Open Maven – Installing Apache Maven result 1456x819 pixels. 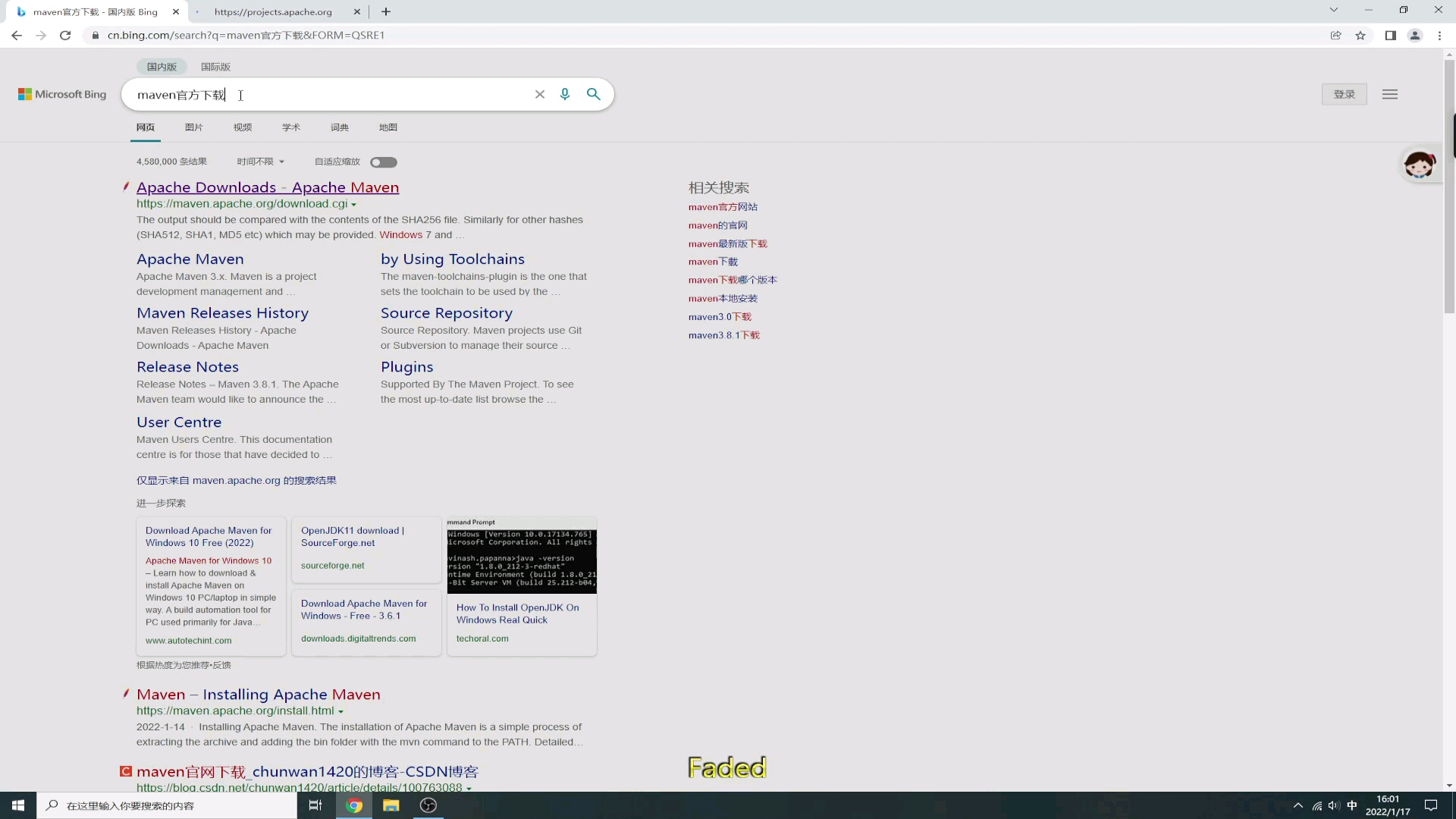[259, 695]
